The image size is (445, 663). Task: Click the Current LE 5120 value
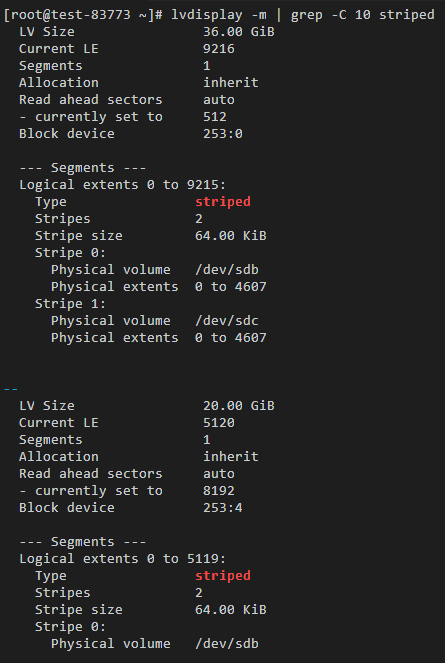(219, 422)
